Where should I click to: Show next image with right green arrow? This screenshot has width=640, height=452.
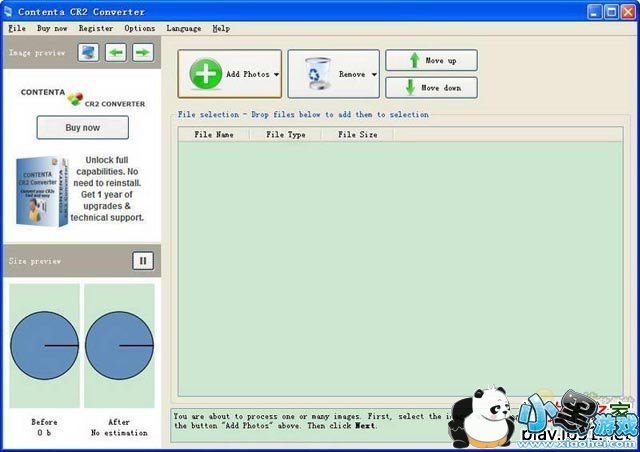[143, 52]
